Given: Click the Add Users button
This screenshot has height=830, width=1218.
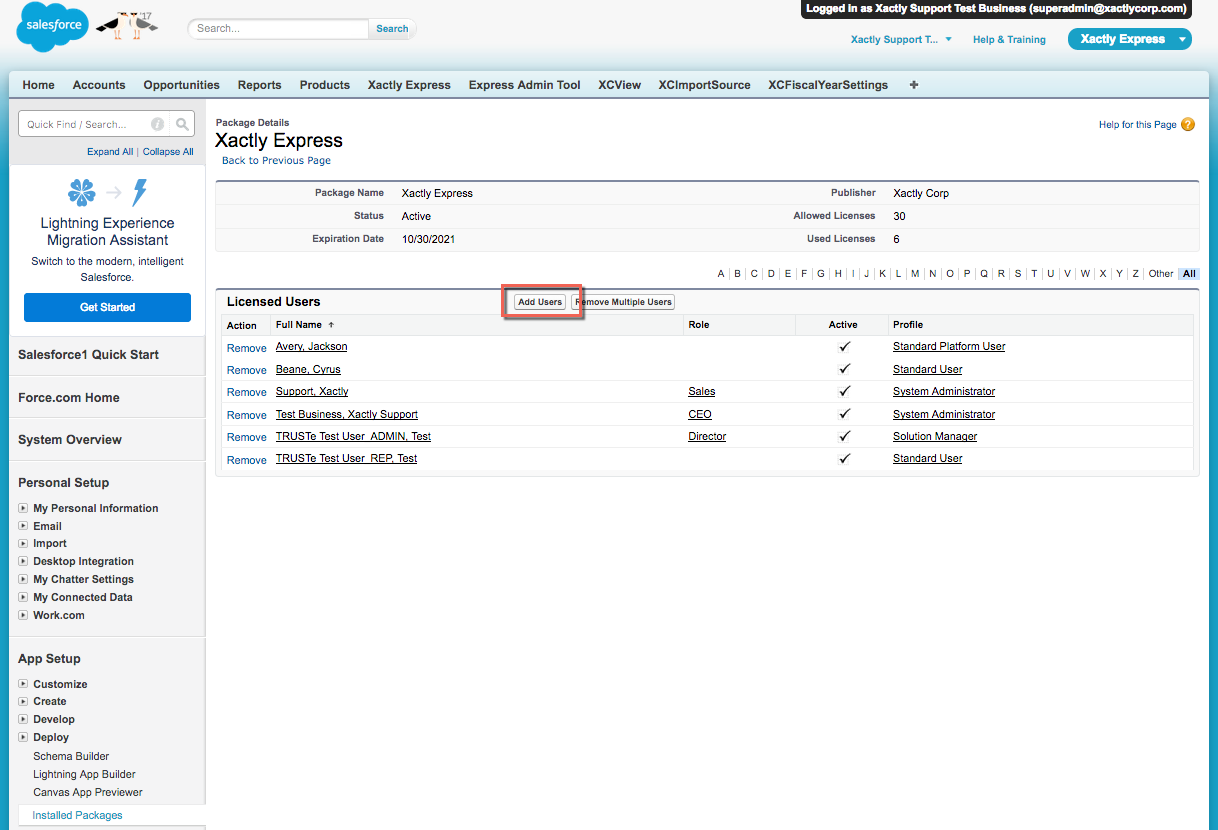Looking at the screenshot, I should 540,302.
